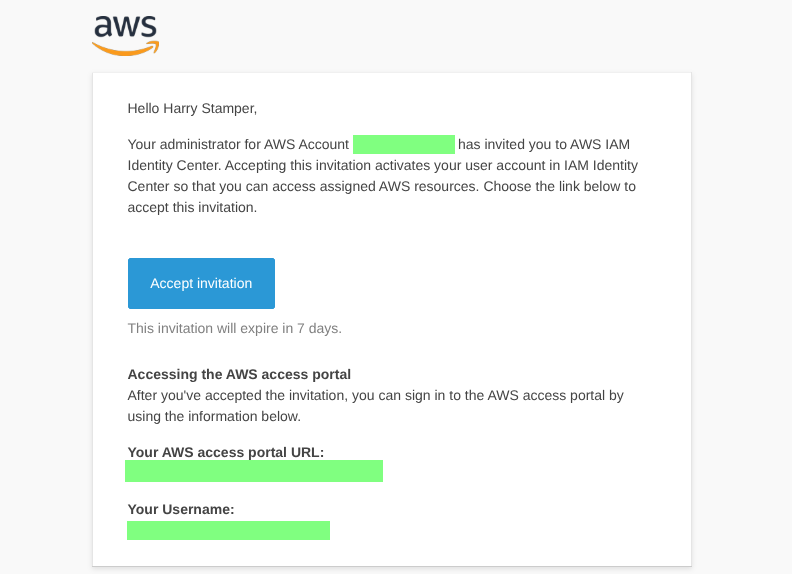Viewport: 792px width, 574px height.
Task: Click the 'Your AWS access portal URL:' label
Action: [225, 452]
